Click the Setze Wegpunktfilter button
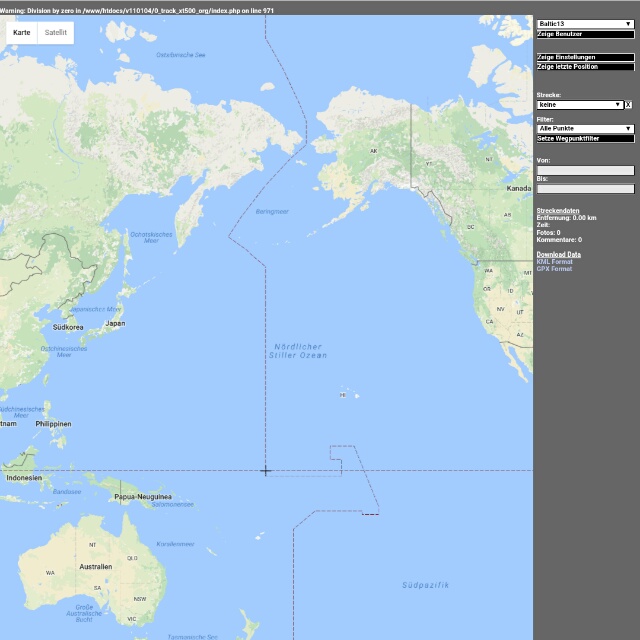The width and height of the screenshot is (640, 640). pos(585,138)
